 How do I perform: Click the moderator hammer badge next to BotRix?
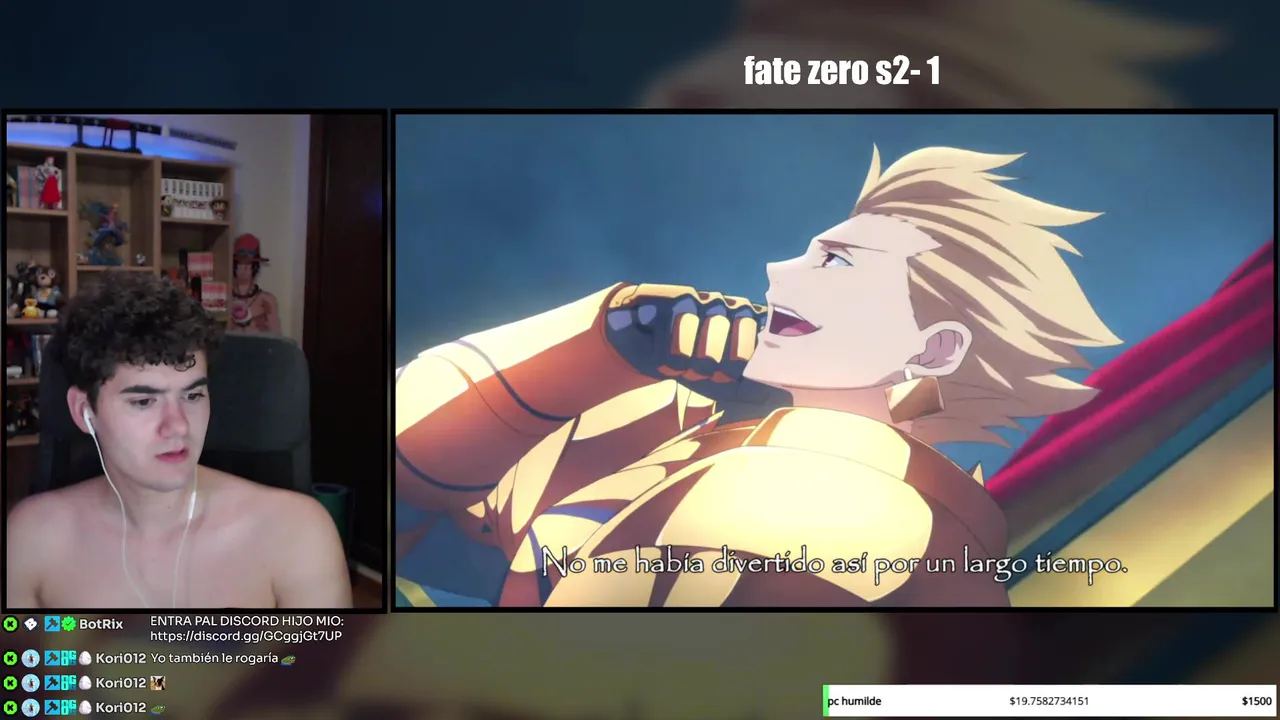52,624
